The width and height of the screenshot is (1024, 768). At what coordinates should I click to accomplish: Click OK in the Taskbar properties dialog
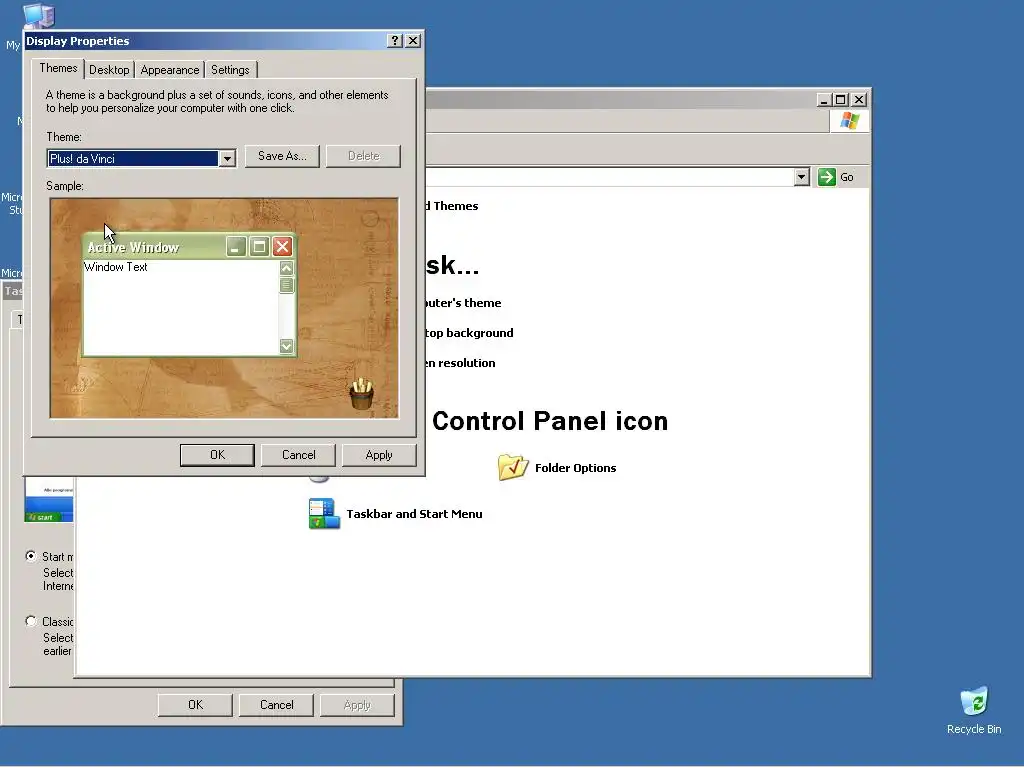click(195, 705)
